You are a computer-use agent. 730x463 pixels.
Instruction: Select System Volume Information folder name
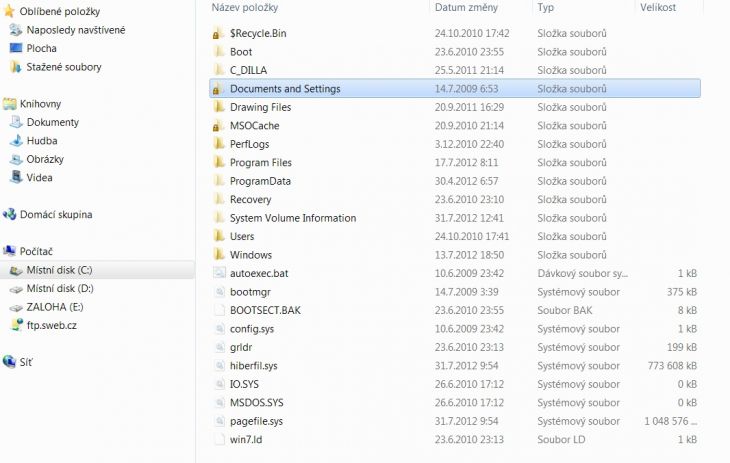click(x=293, y=218)
